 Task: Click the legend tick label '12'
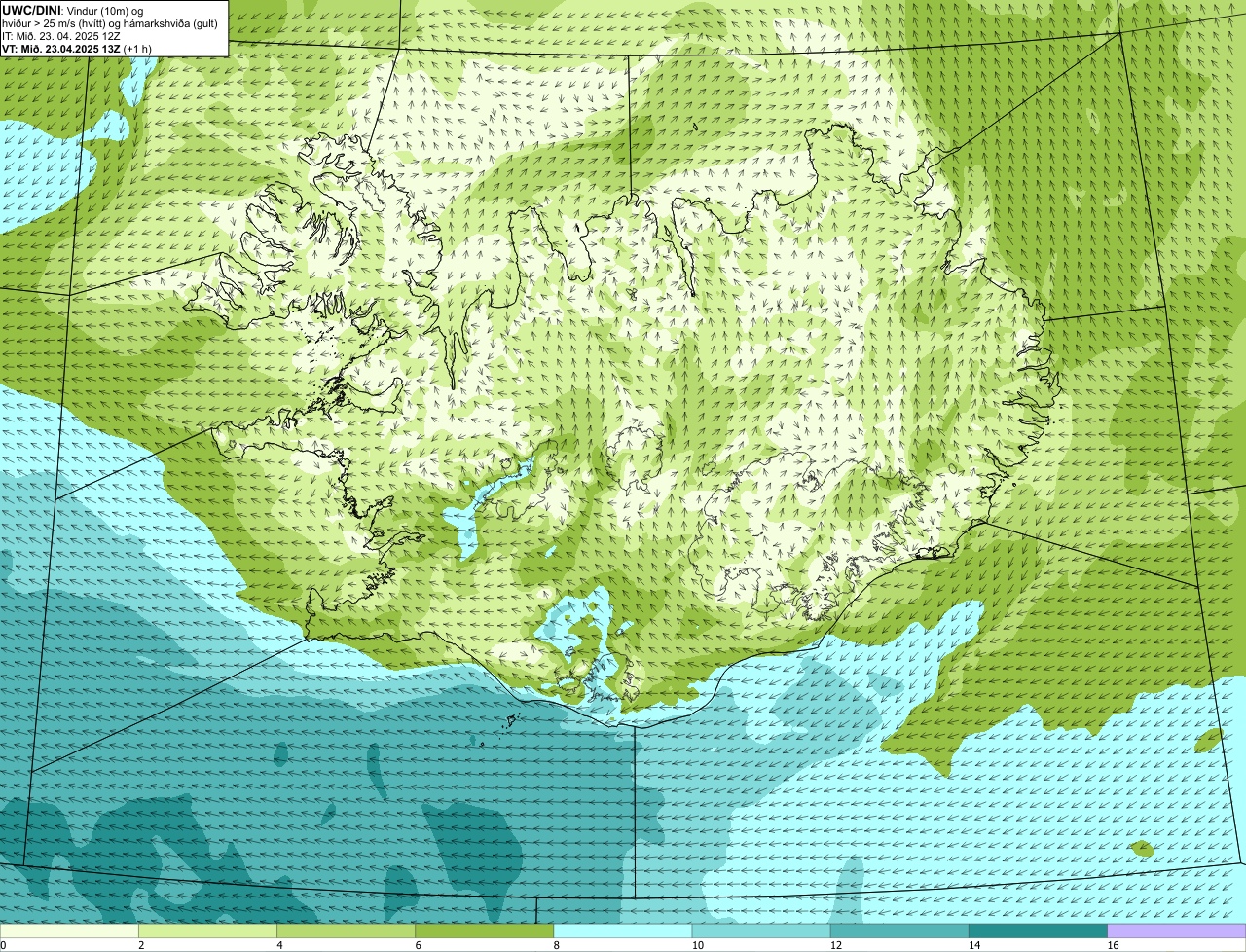click(836, 945)
